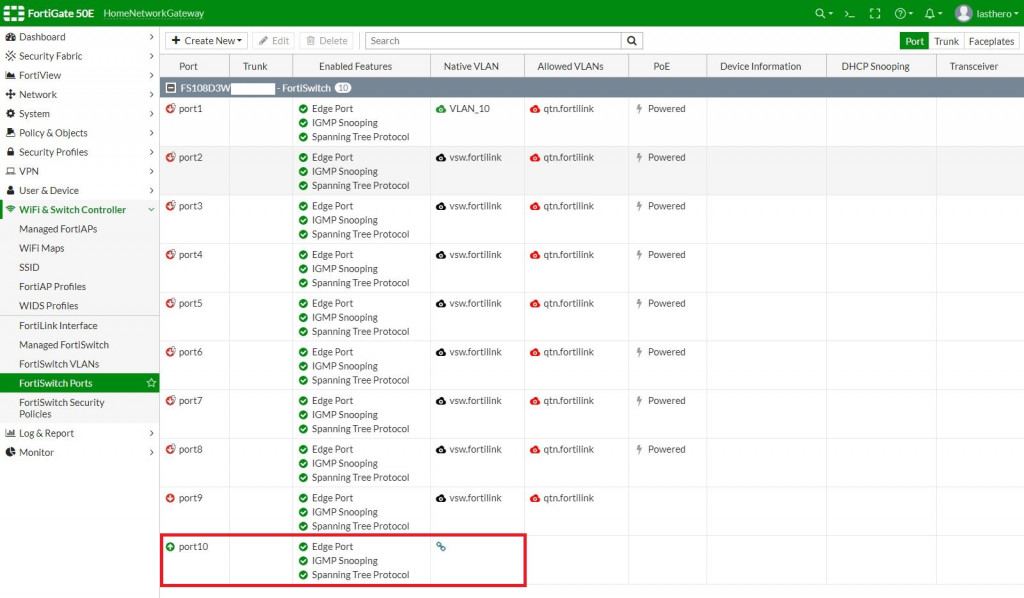Click the Allowed VLANs column header
1024x598 pixels.
tap(576, 66)
